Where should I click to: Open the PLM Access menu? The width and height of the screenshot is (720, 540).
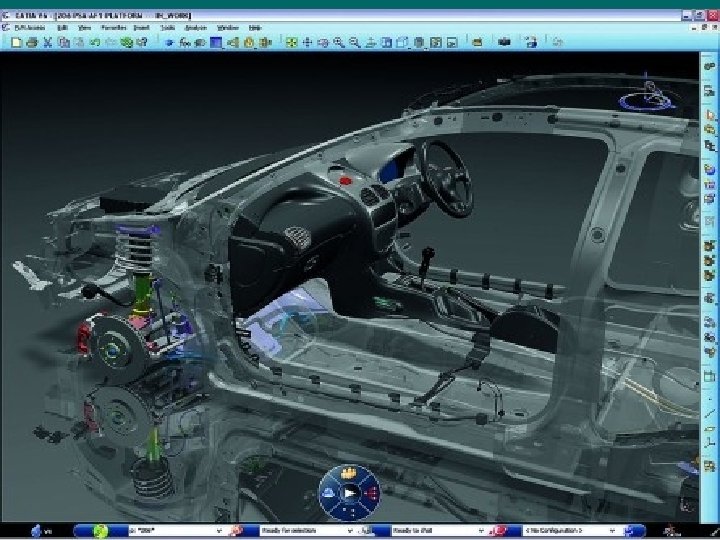click(30, 28)
